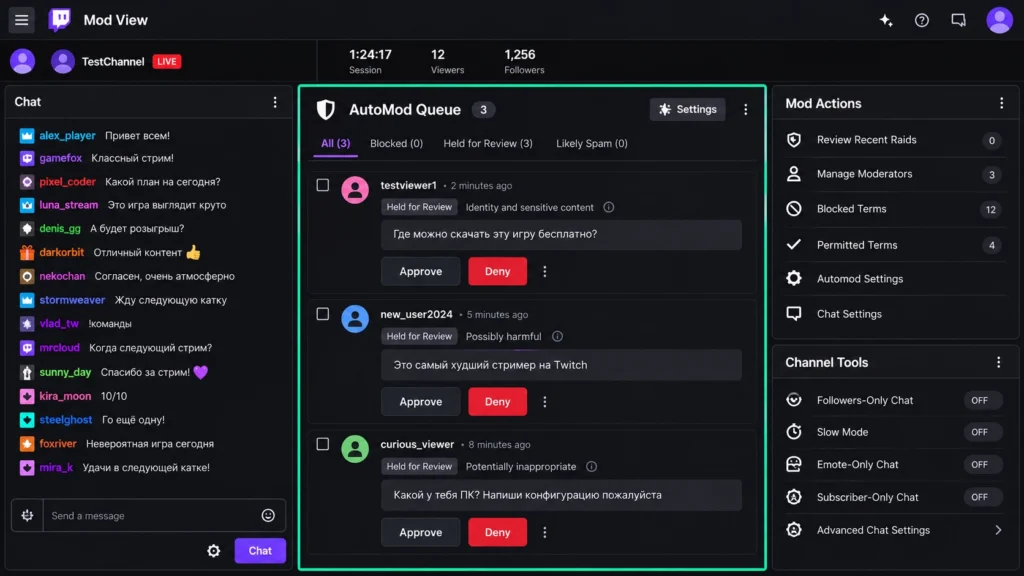
Task: Approve the testviewer1 message
Action: tap(421, 272)
